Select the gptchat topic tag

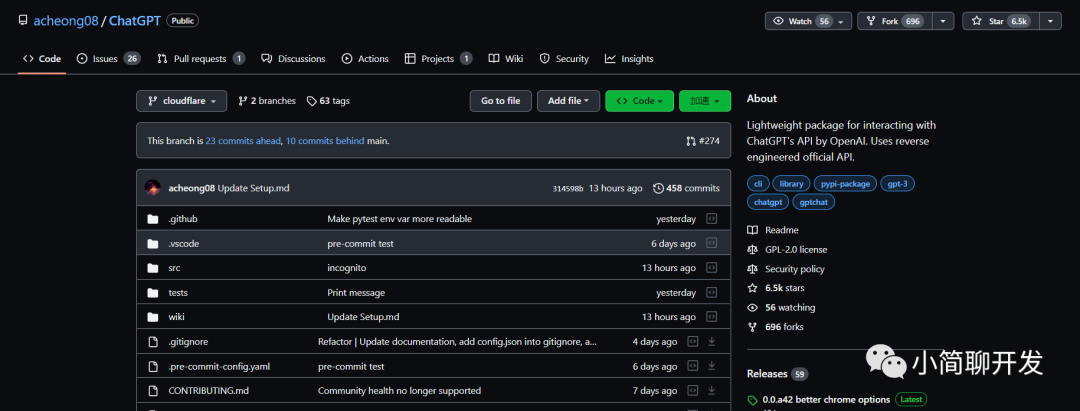coord(814,202)
